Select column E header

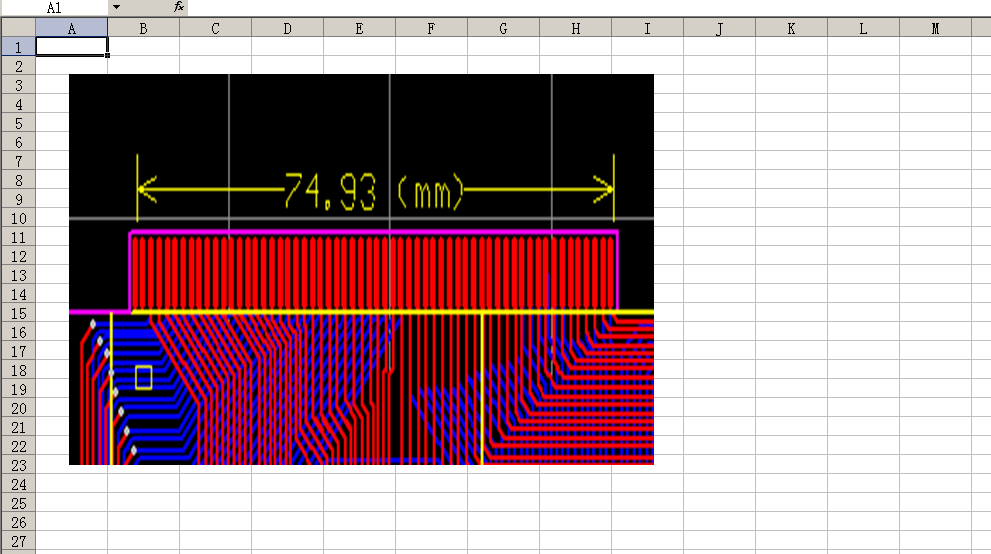[360, 28]
